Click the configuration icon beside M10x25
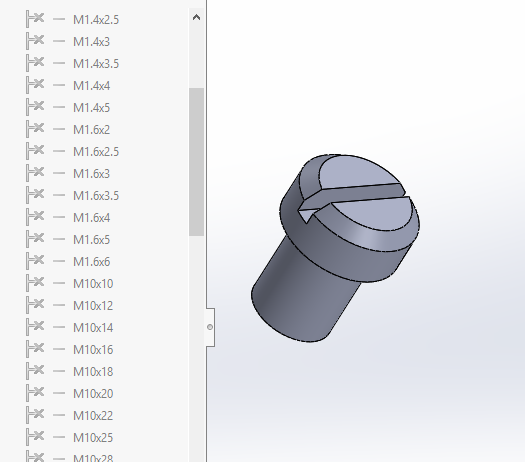The height and width of the screenshot is (462, 525). 35,437
